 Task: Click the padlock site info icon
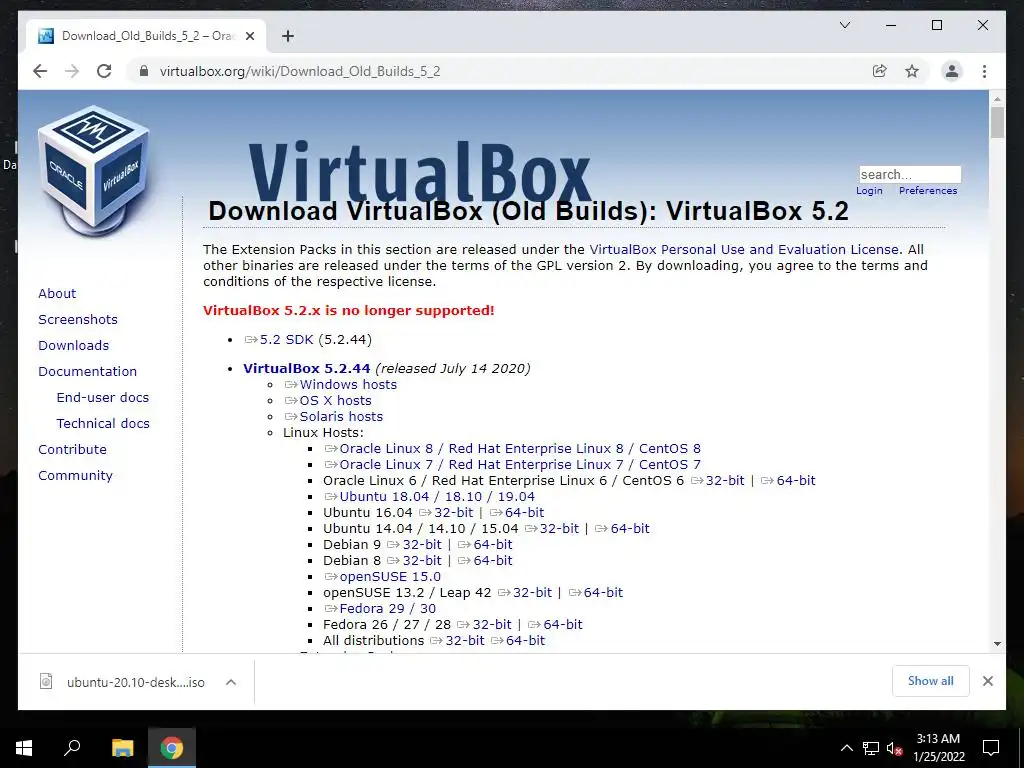tap(144, 71)
